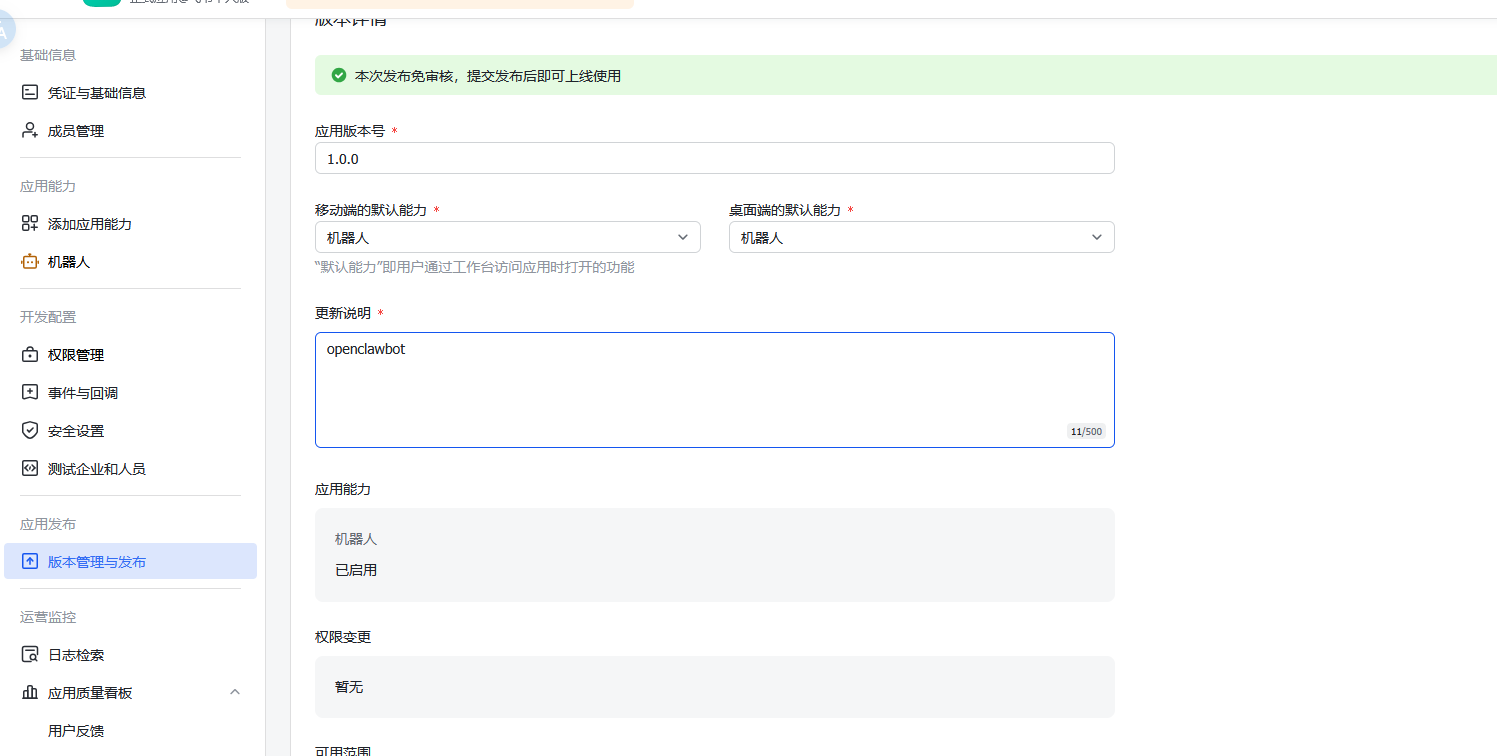
Task: Click the 版本管理与发布 upload icon
Action: pyautogui.click(x=30, y=562)
